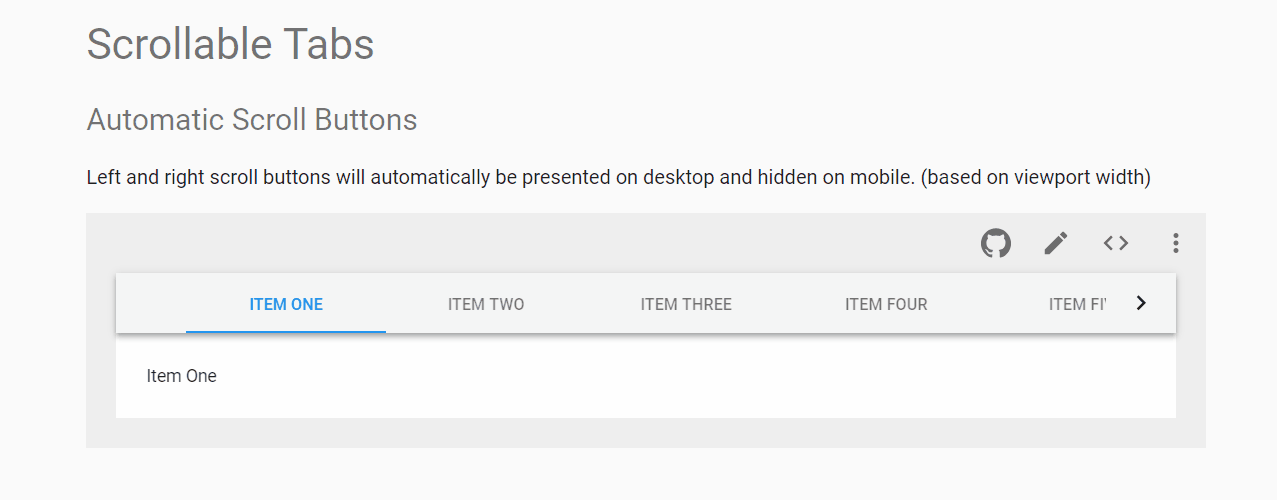The width and height of the screenshot is (1277, 500).
Task: Click the '(based on viewport width)' text
Action: tap(1036, 178)
